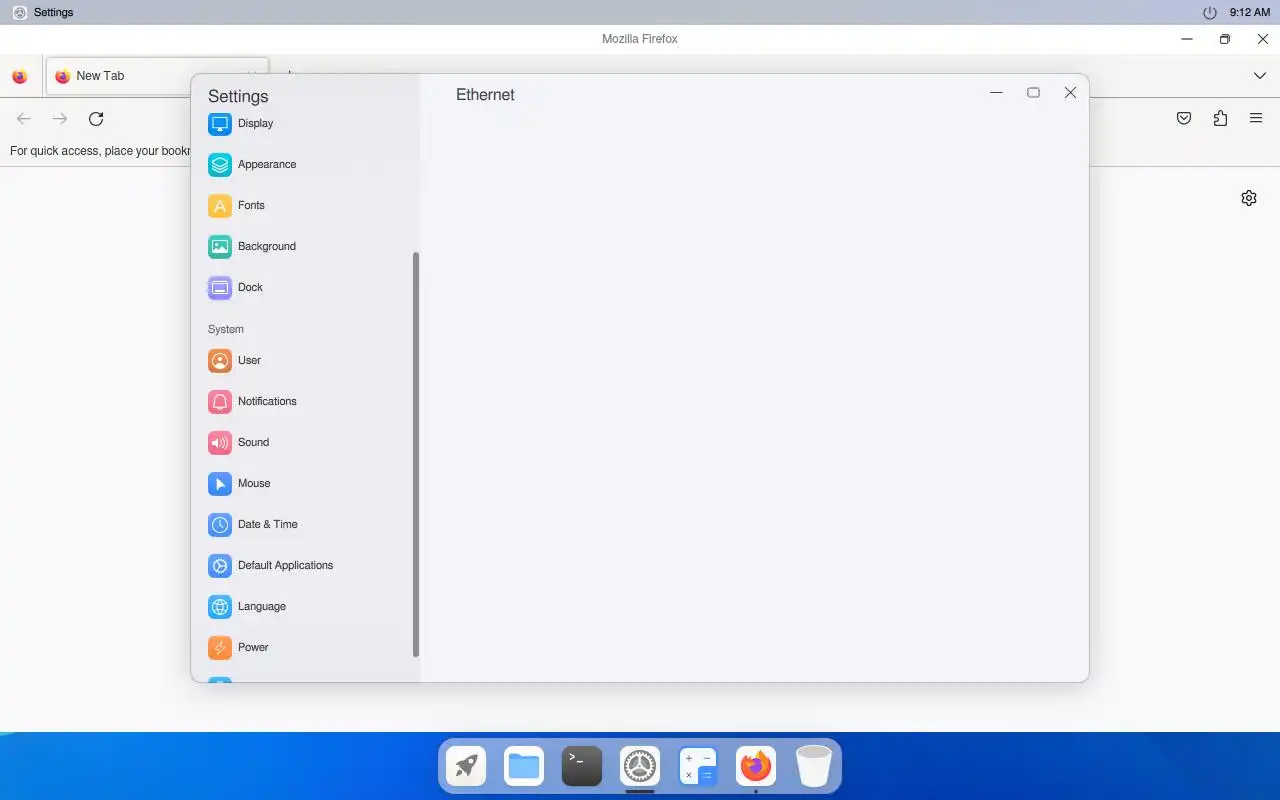Personalize New Tab with gear icon
The width and height of the screenshot is (1280, 800).
(x=1249, y=198)
